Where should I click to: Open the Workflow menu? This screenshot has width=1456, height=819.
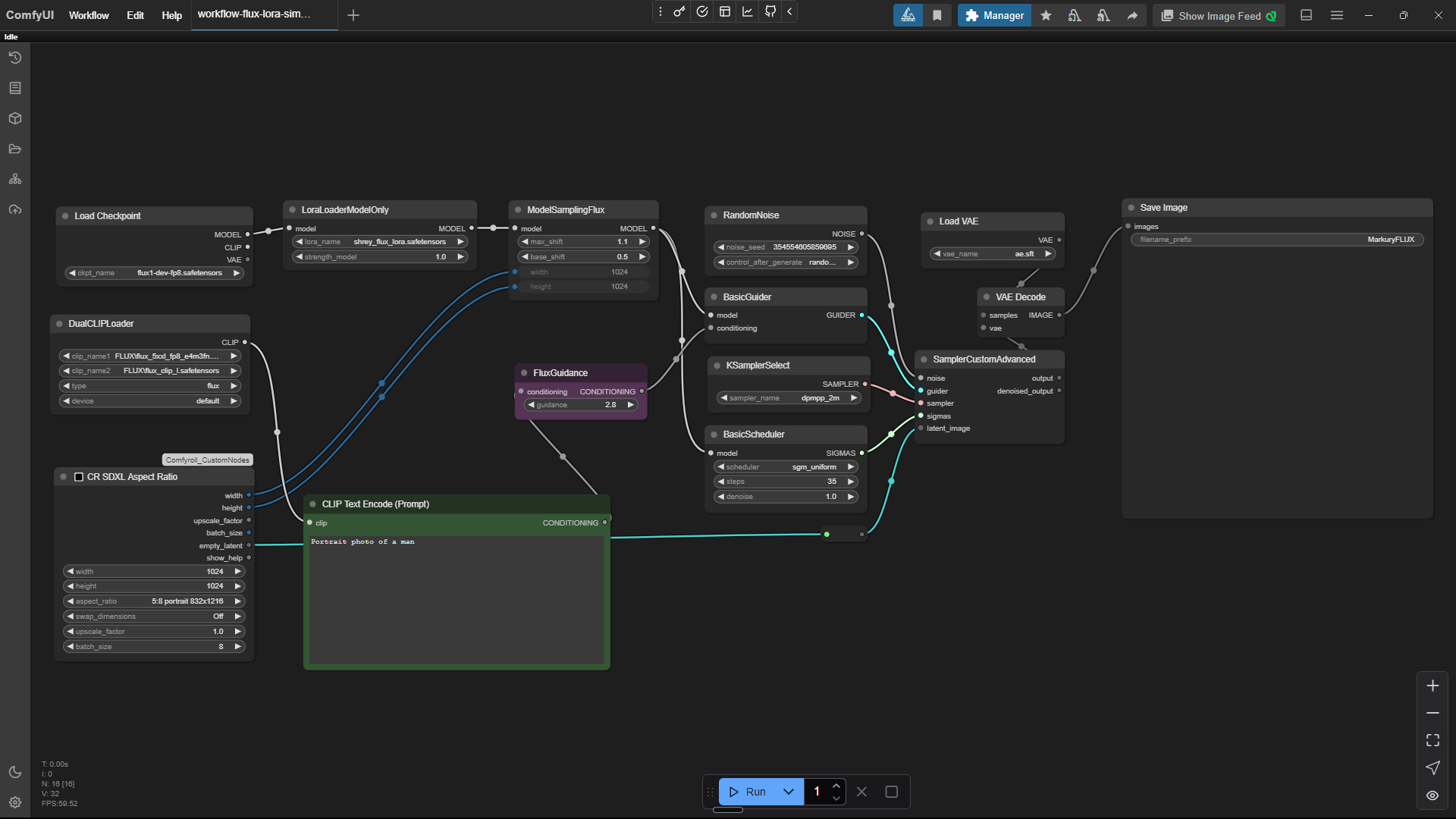click(x=89, y=15)
